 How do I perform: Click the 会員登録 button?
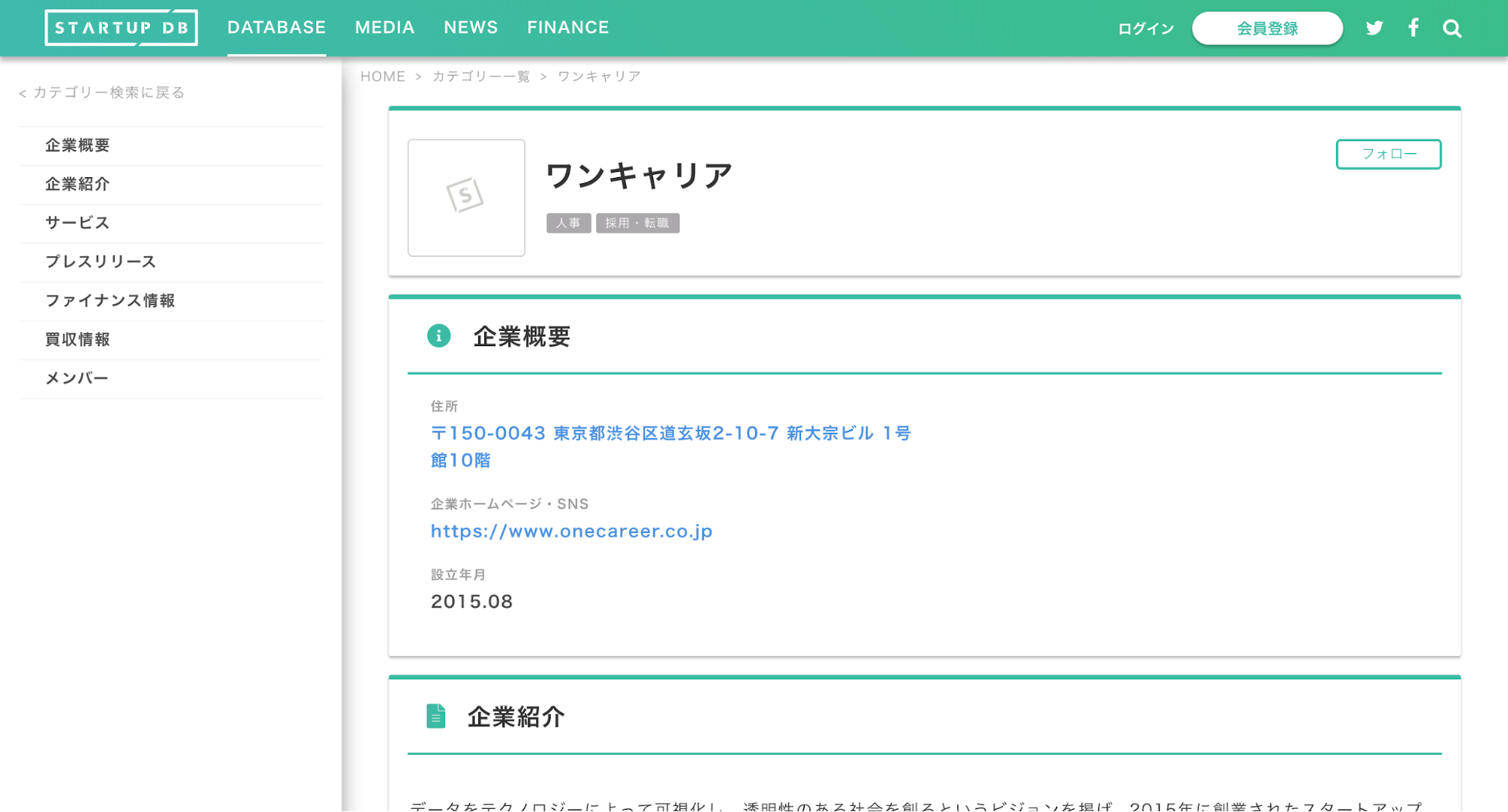tap(1267, 29)
